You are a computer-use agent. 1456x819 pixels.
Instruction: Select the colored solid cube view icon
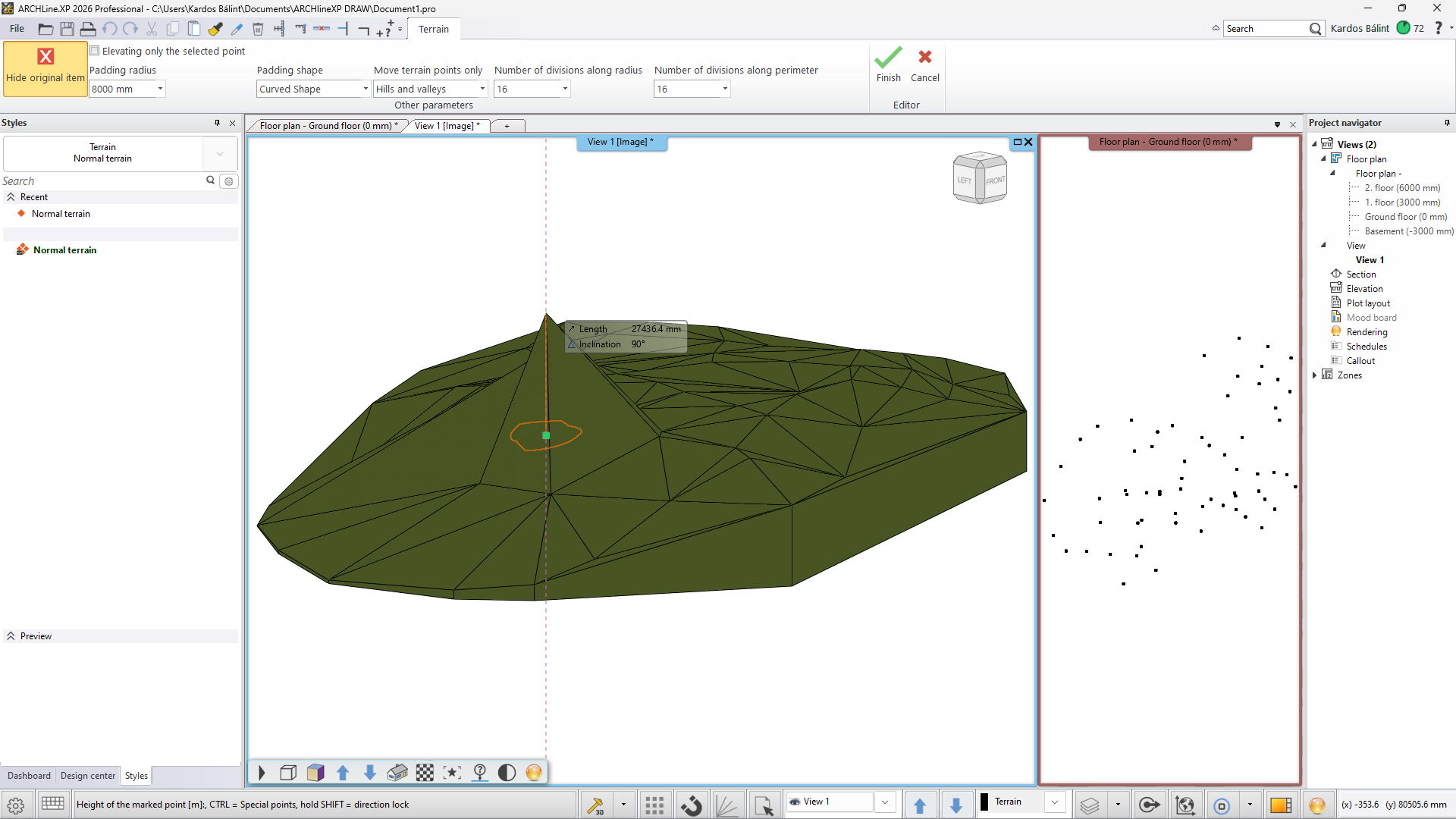coord(315,773)
